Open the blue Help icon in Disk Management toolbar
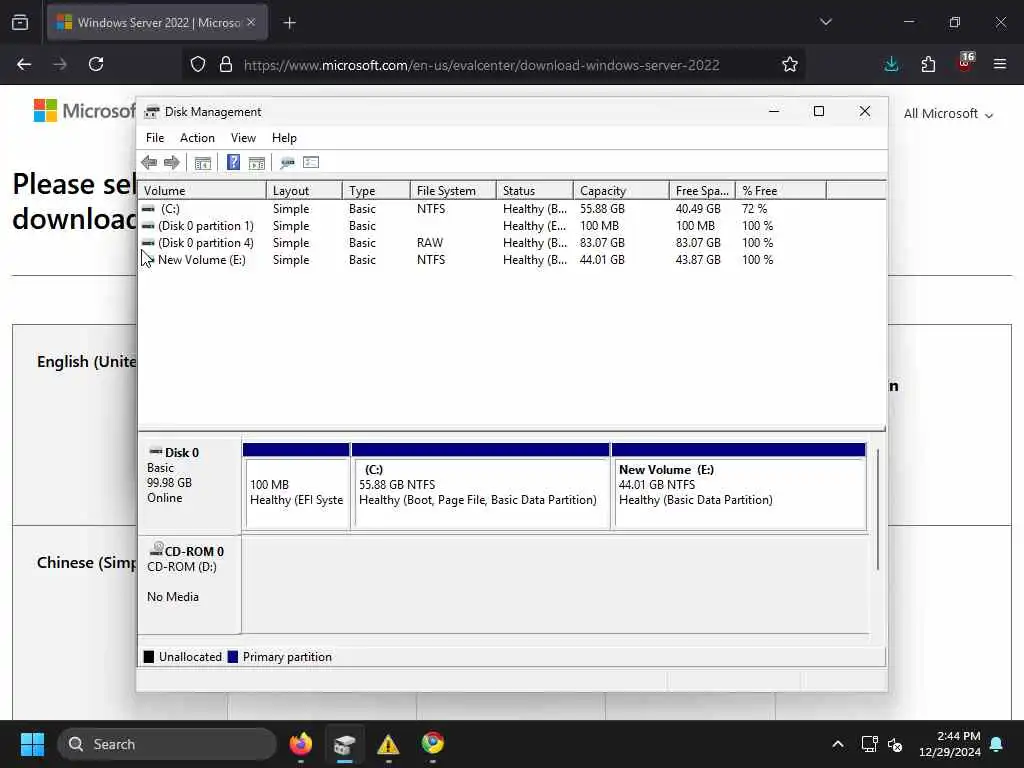Screen dimensions: 1024x768 [x=233, y=162]
